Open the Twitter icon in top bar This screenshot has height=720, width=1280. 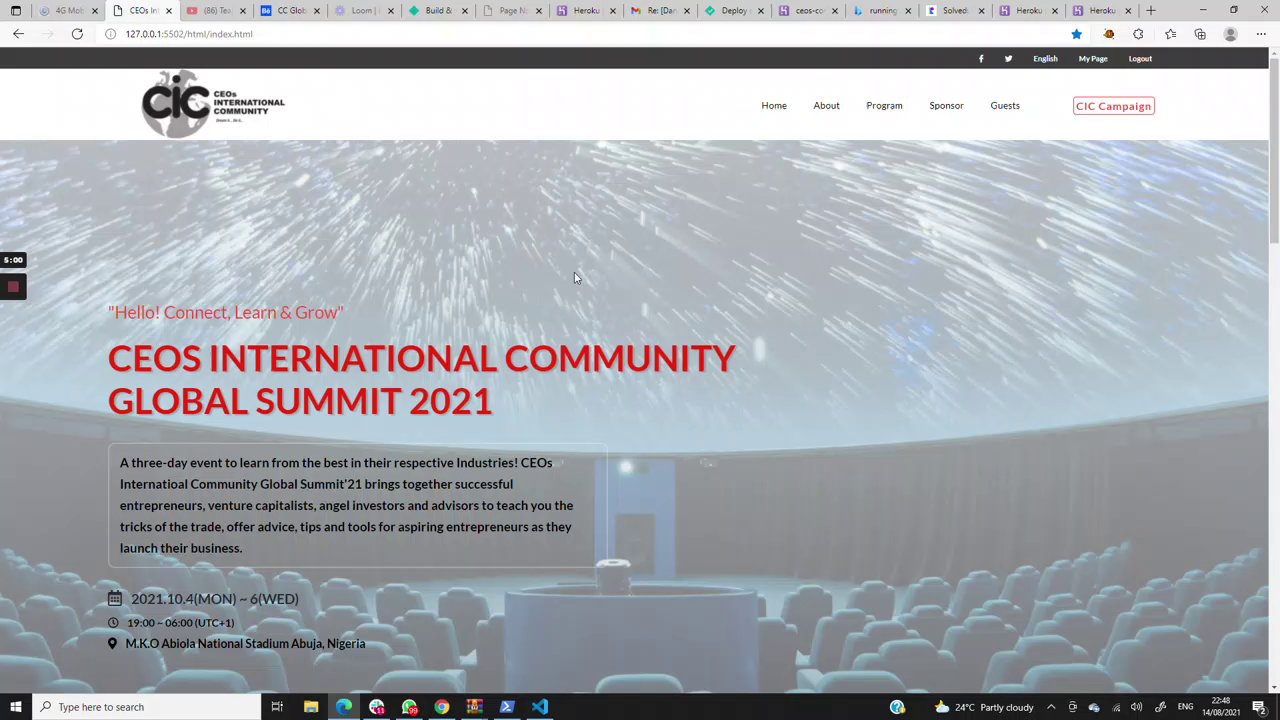point(1008,59)
